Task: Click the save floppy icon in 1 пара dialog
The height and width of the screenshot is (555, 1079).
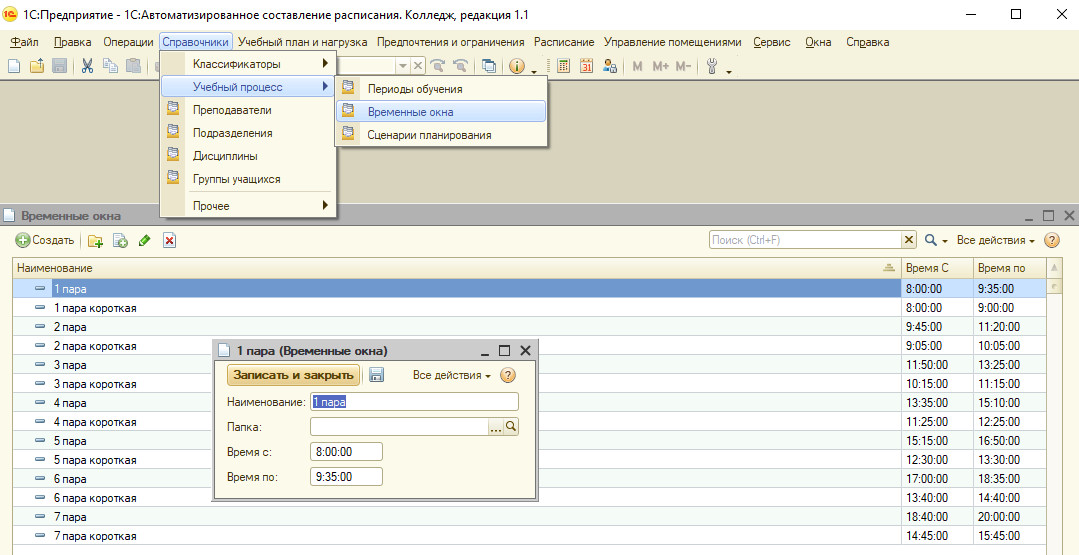Action: [376, 375]
